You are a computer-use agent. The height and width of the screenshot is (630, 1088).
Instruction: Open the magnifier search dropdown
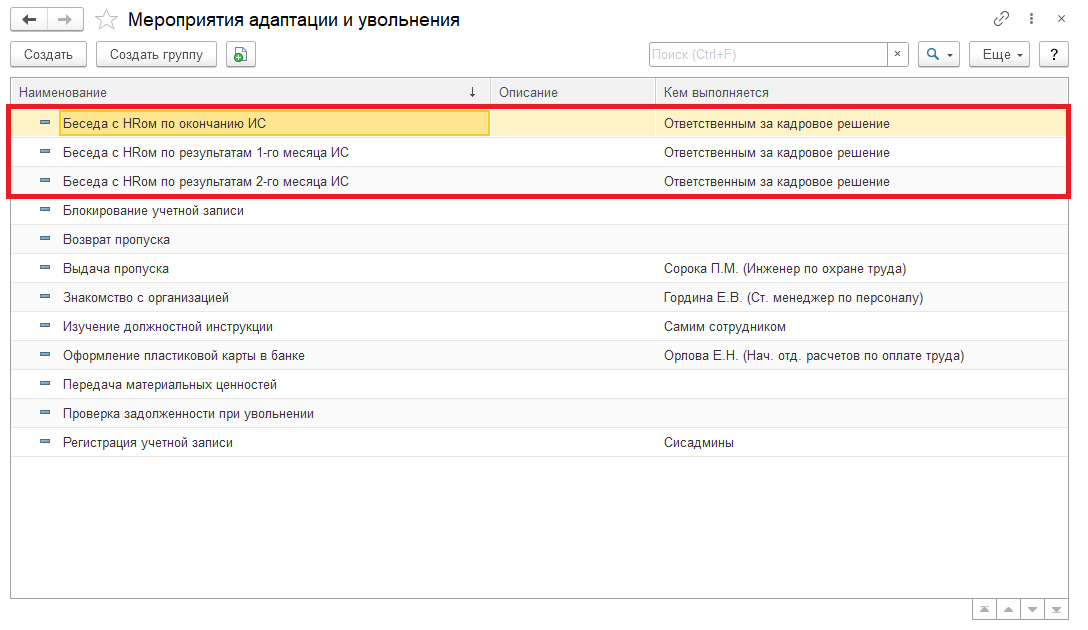click(939, 55)
